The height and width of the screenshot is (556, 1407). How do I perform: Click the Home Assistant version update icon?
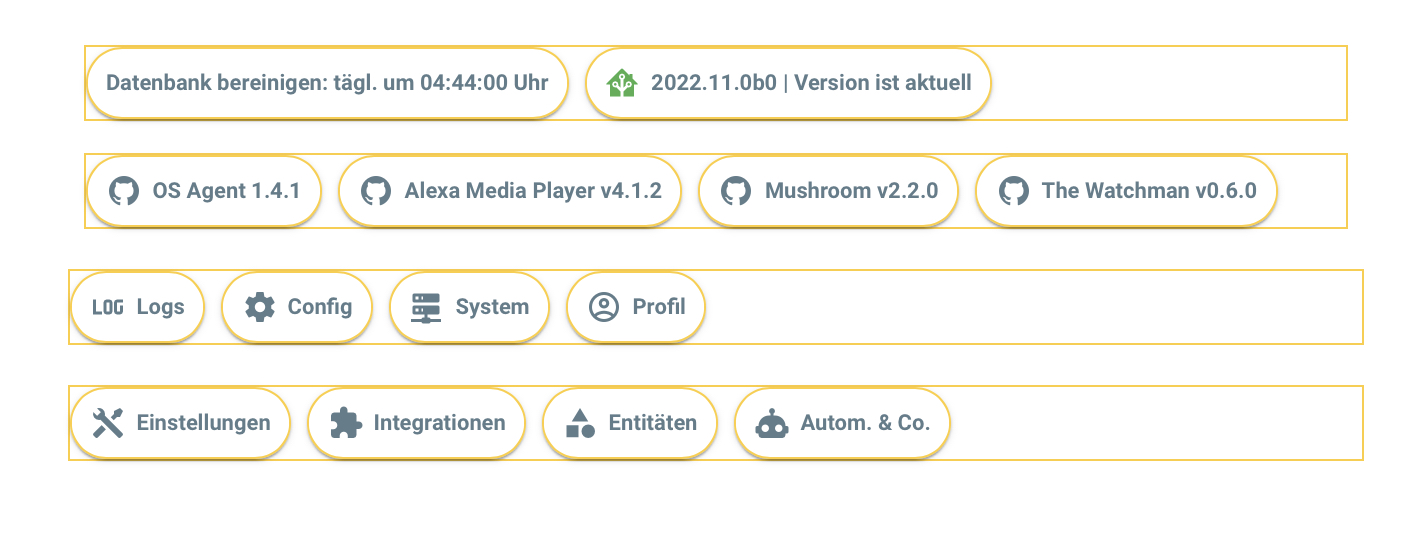[622, 83]
